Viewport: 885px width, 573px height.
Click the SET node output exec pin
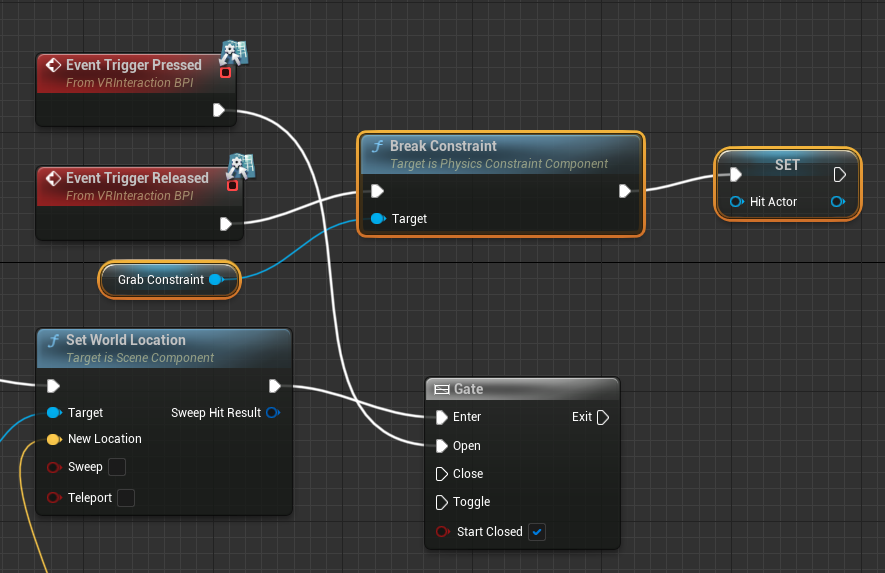839,175
